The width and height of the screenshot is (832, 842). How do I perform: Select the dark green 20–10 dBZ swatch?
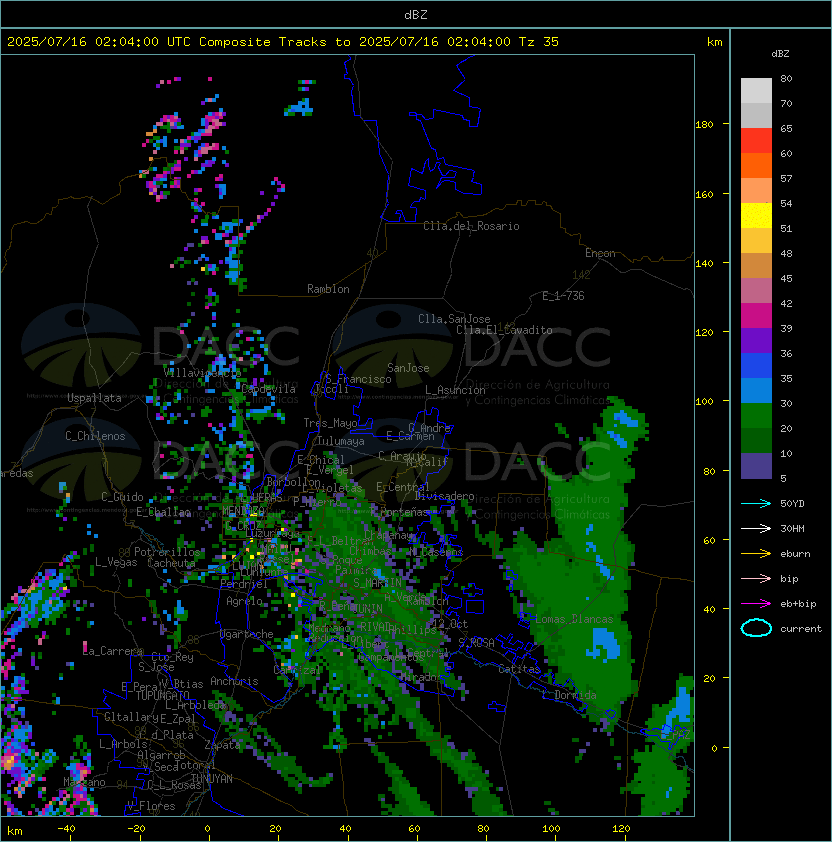(756, 441)
